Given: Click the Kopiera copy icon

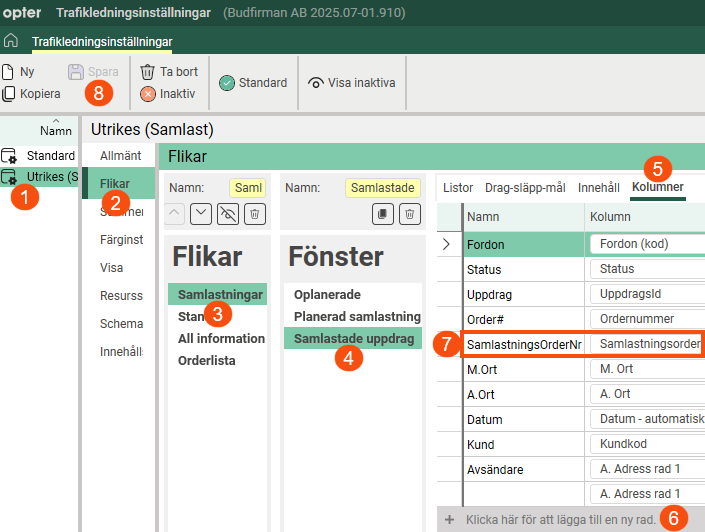Looking at the screenshot, I should coord(8,94).
